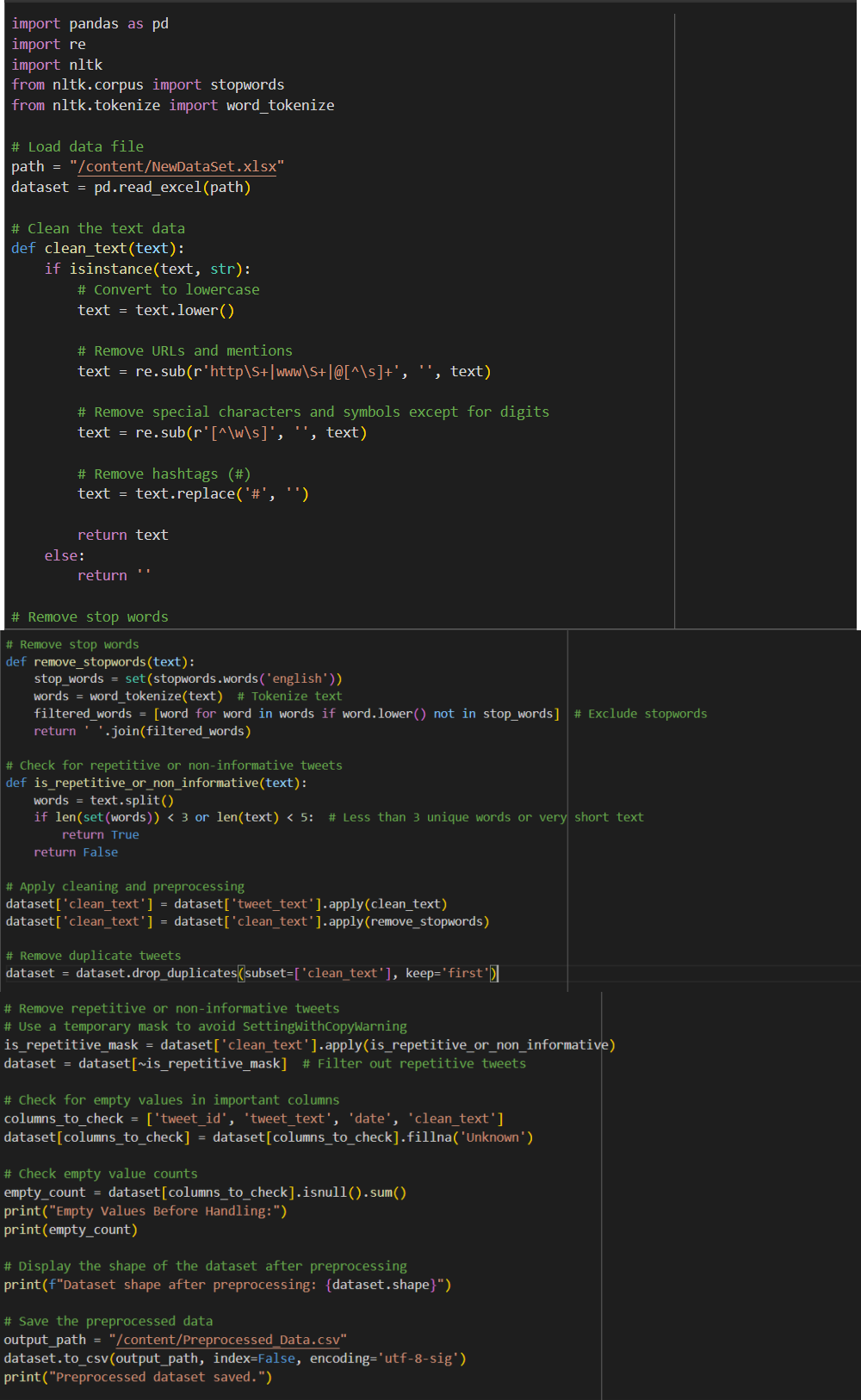Click the '# Remove duplicate tweets' comment
The image size is (861, 1400).
coord(93,956)
